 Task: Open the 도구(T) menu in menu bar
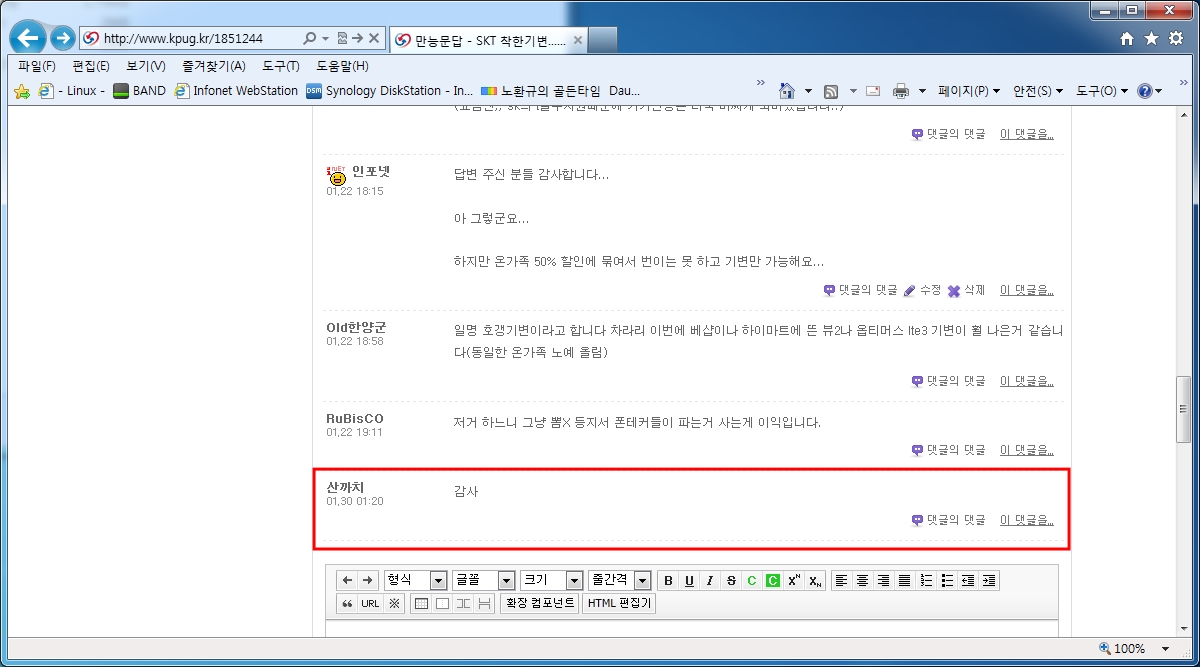(x=281, y=66)
